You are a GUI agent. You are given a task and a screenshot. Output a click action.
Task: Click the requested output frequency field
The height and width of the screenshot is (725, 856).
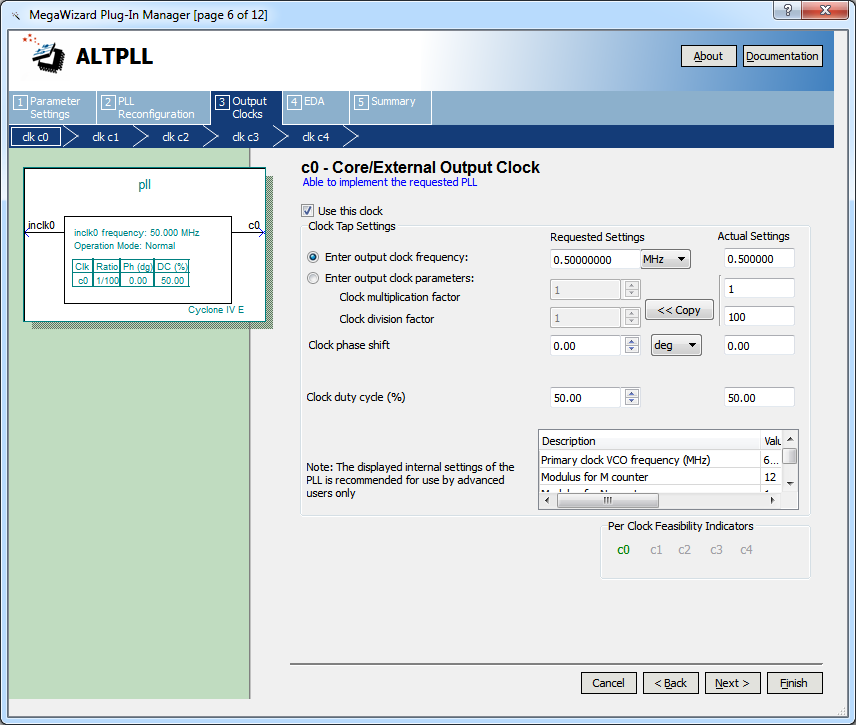click(x=595, y=260)
